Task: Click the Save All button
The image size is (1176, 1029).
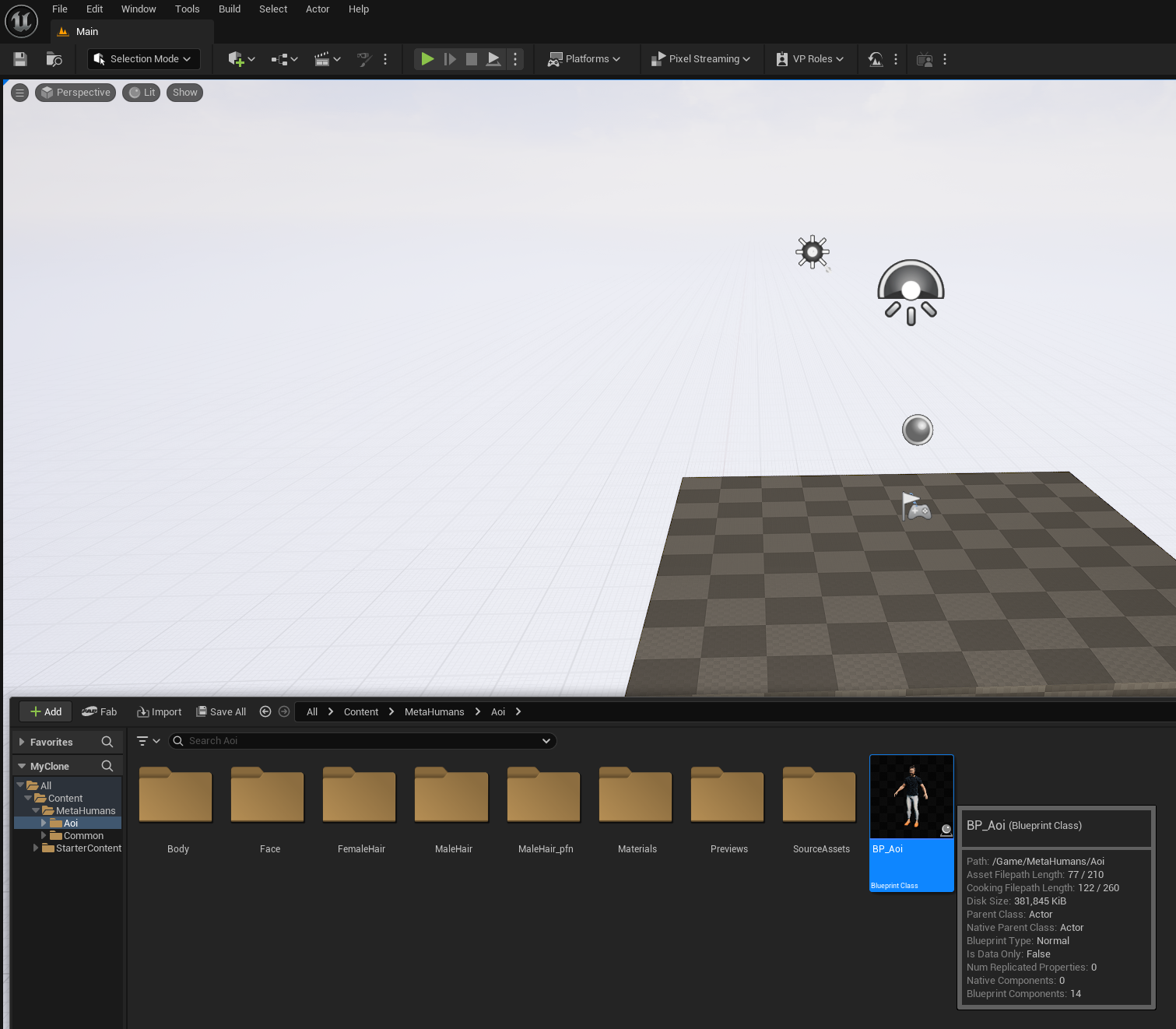Action: point(221,711)
